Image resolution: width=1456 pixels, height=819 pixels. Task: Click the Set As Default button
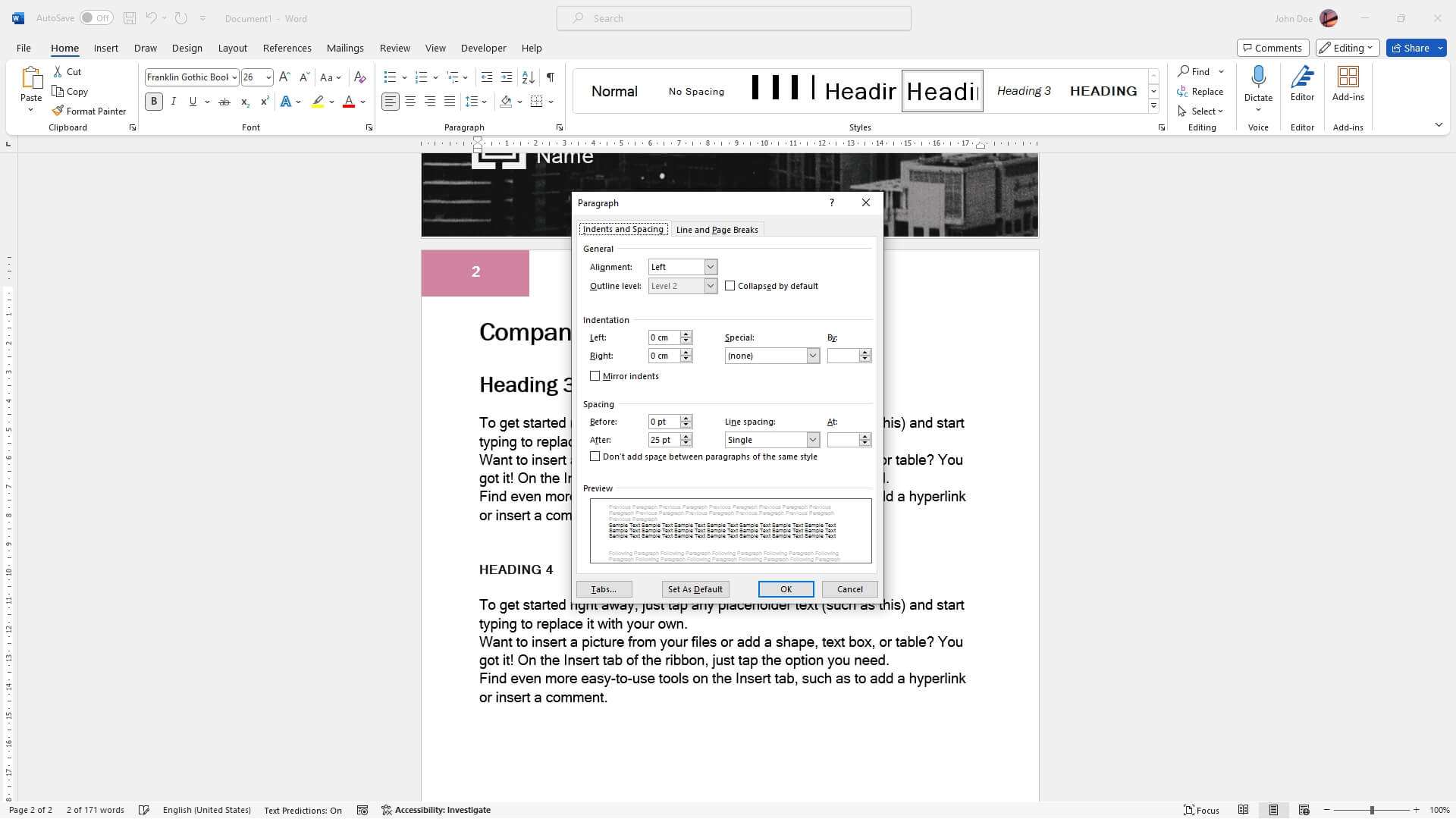(695, 589)
